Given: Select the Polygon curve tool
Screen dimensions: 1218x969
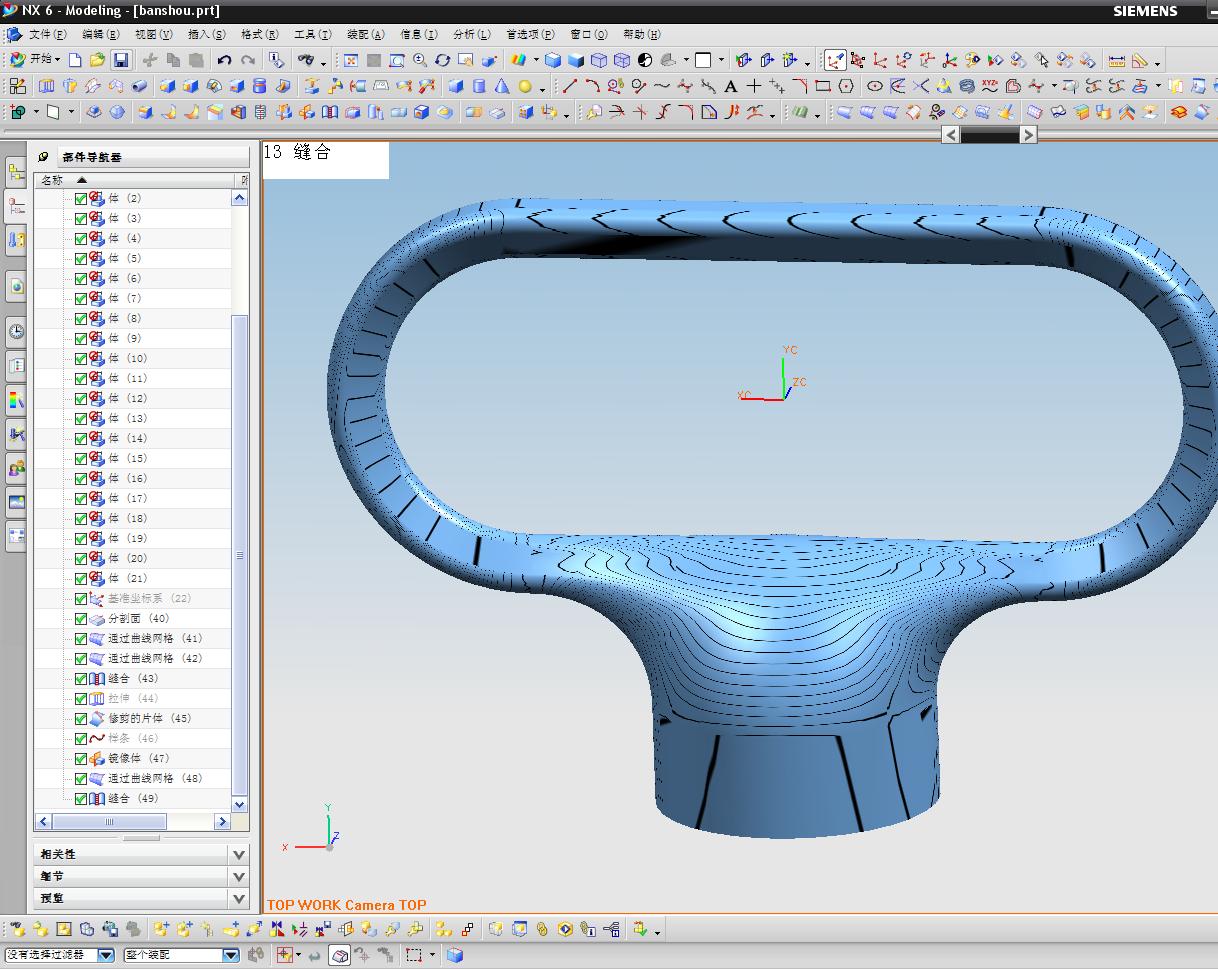Looking at the screenshot, I should pos(846,86).
